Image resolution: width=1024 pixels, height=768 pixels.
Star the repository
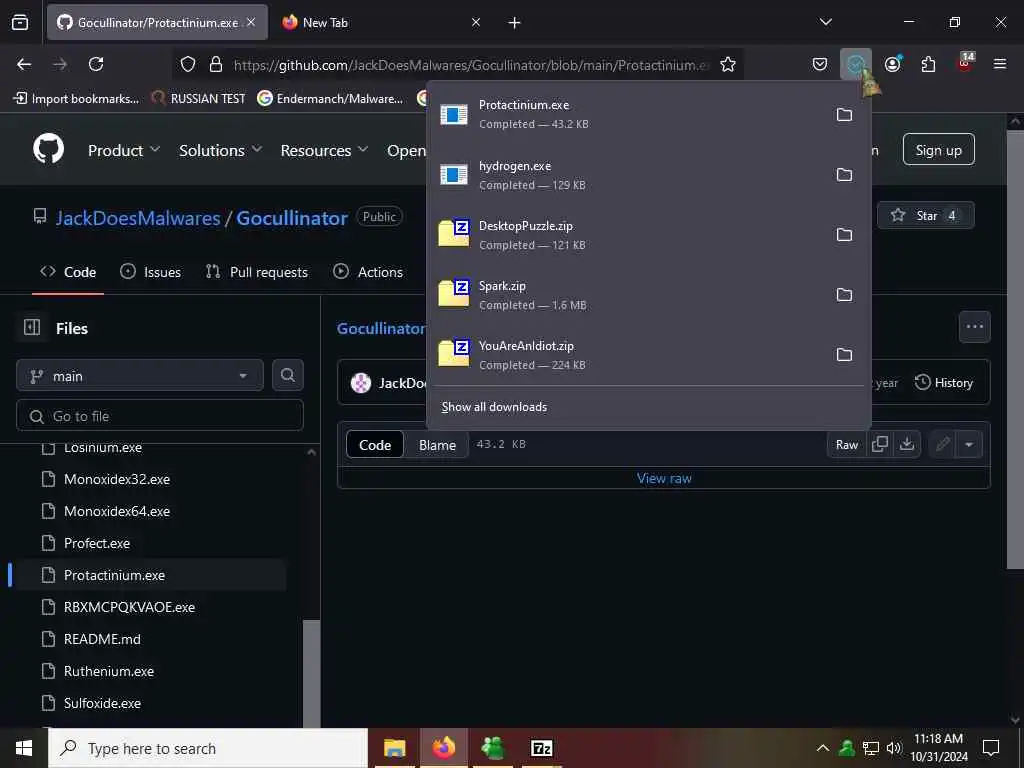(926, 216)
